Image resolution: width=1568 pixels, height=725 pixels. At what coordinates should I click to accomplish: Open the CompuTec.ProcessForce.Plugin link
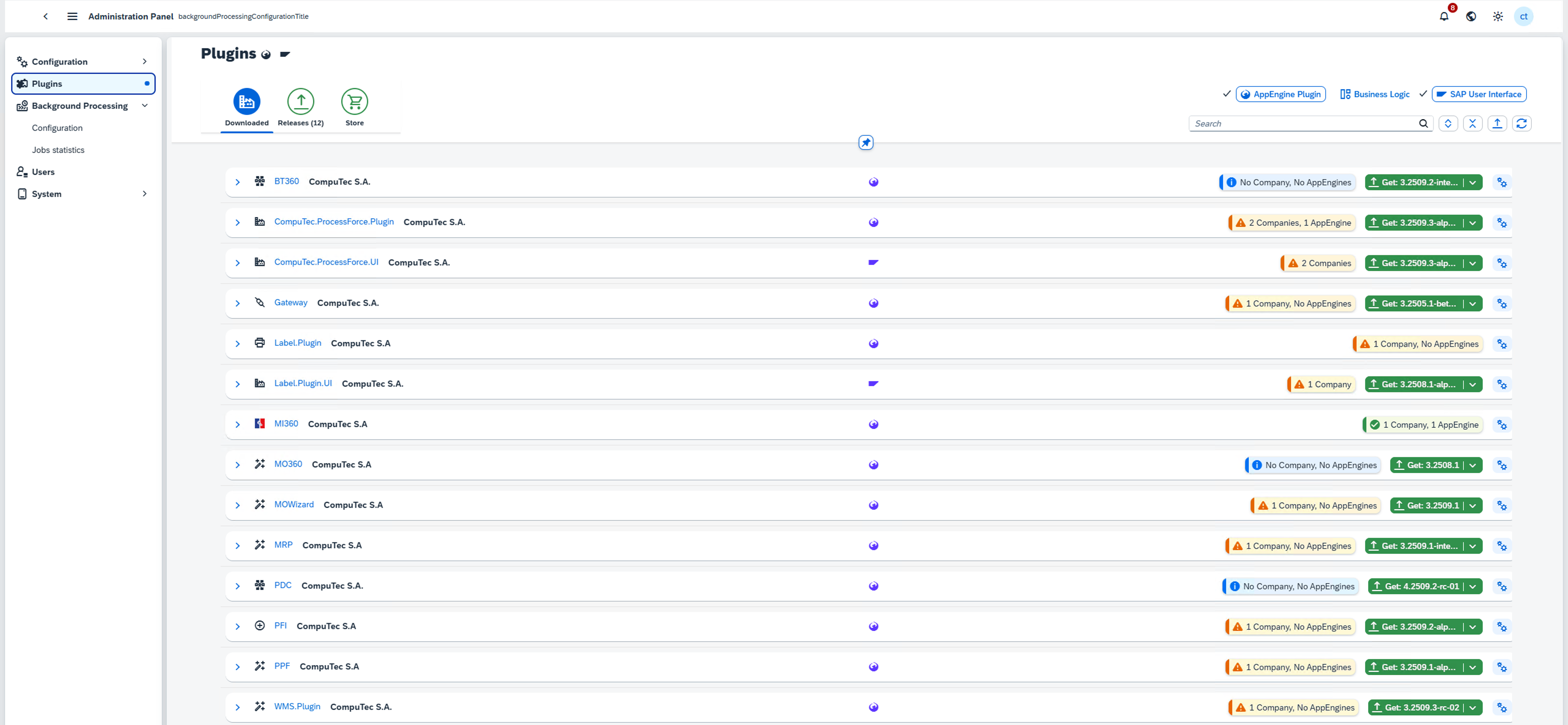point(334,222)
